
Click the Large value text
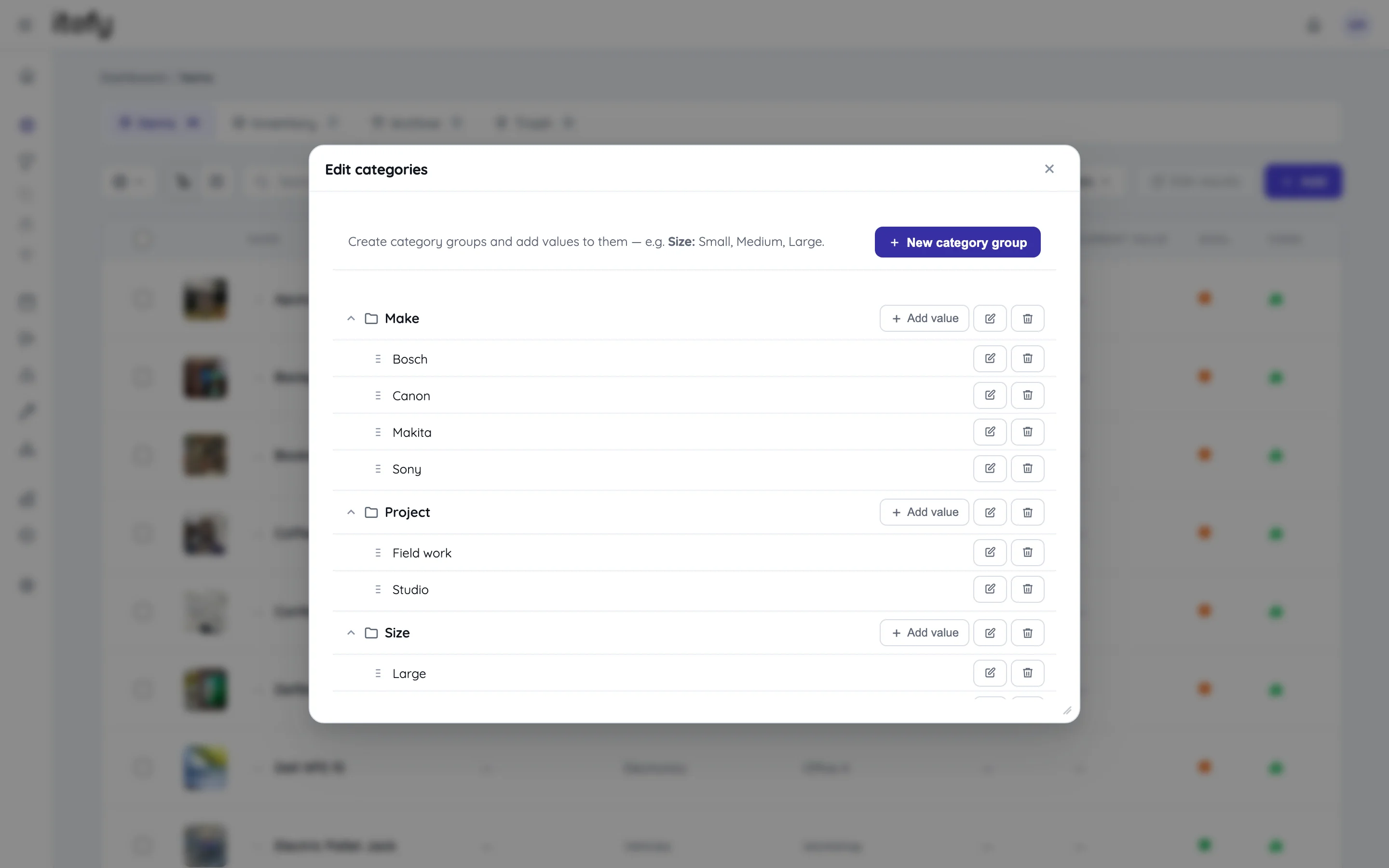click(x=409, y=674)
